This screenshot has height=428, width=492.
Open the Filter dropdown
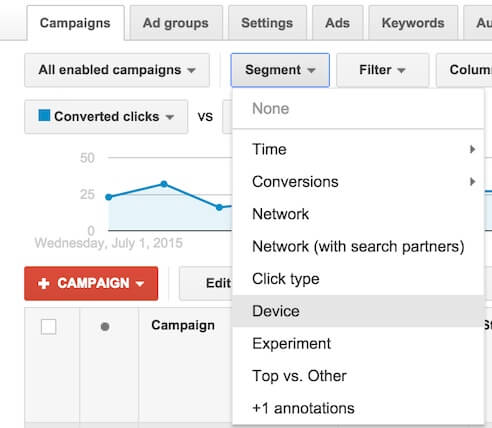pyautogui.click(x=382, y=70)
